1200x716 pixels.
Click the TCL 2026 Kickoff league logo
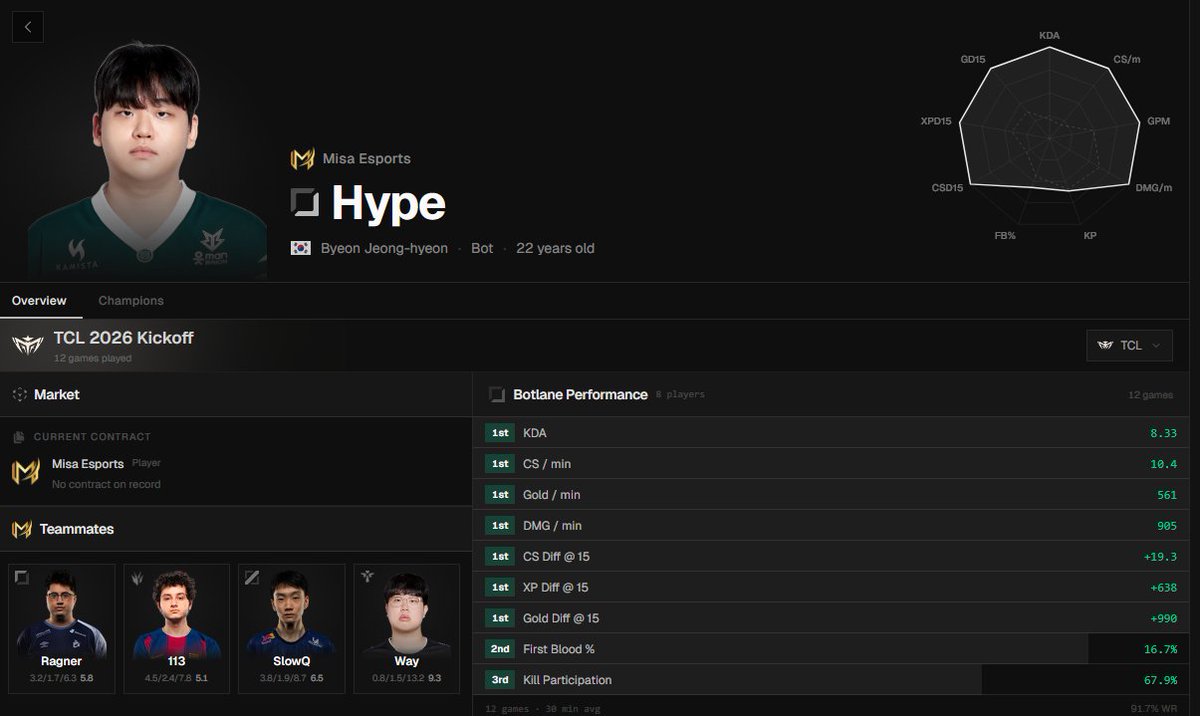(x=27, y=346)
